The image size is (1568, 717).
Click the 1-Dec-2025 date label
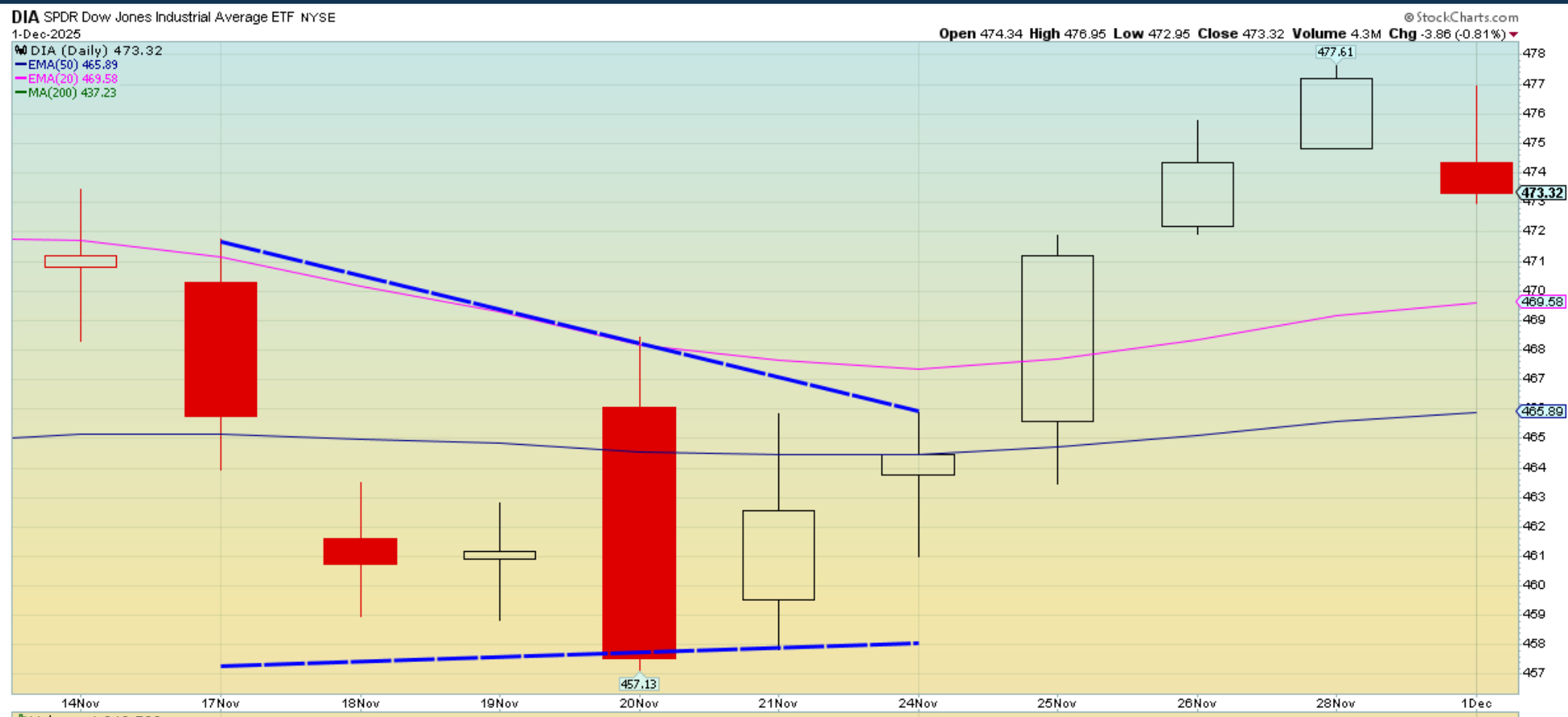tap(46, 34)
